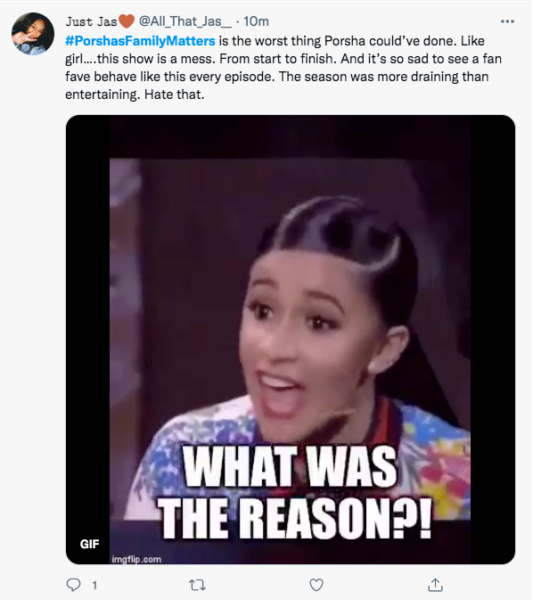Click the Just Jas display name
This screenshot has width=533, height=600.
(x=91, y=21)
